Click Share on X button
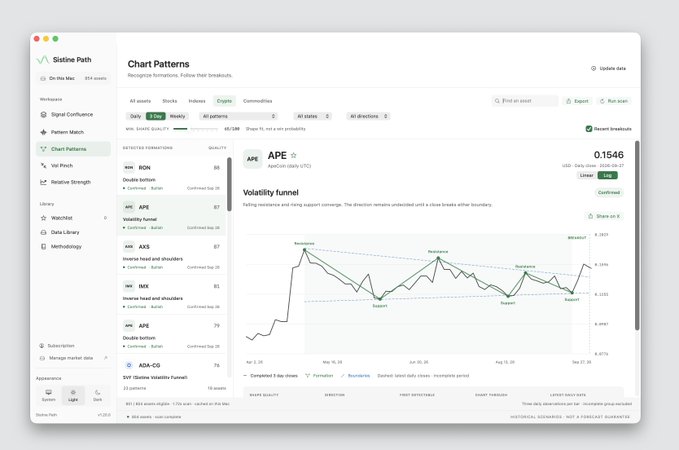 (604, 216)
